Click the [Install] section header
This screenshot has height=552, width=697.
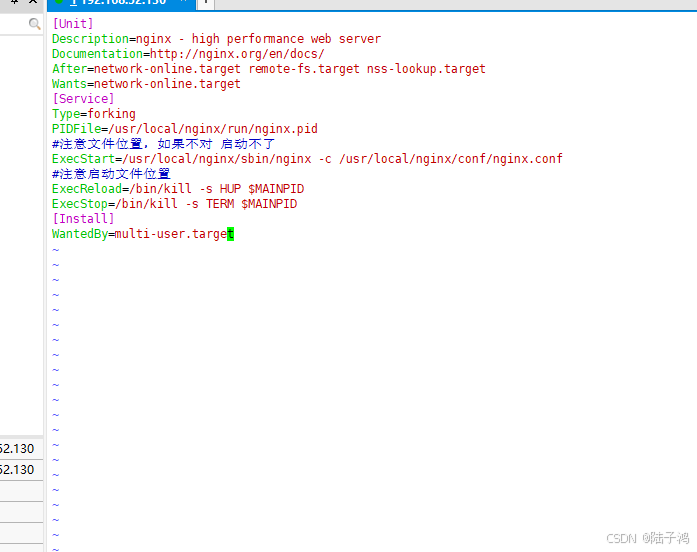coord(84,219)
